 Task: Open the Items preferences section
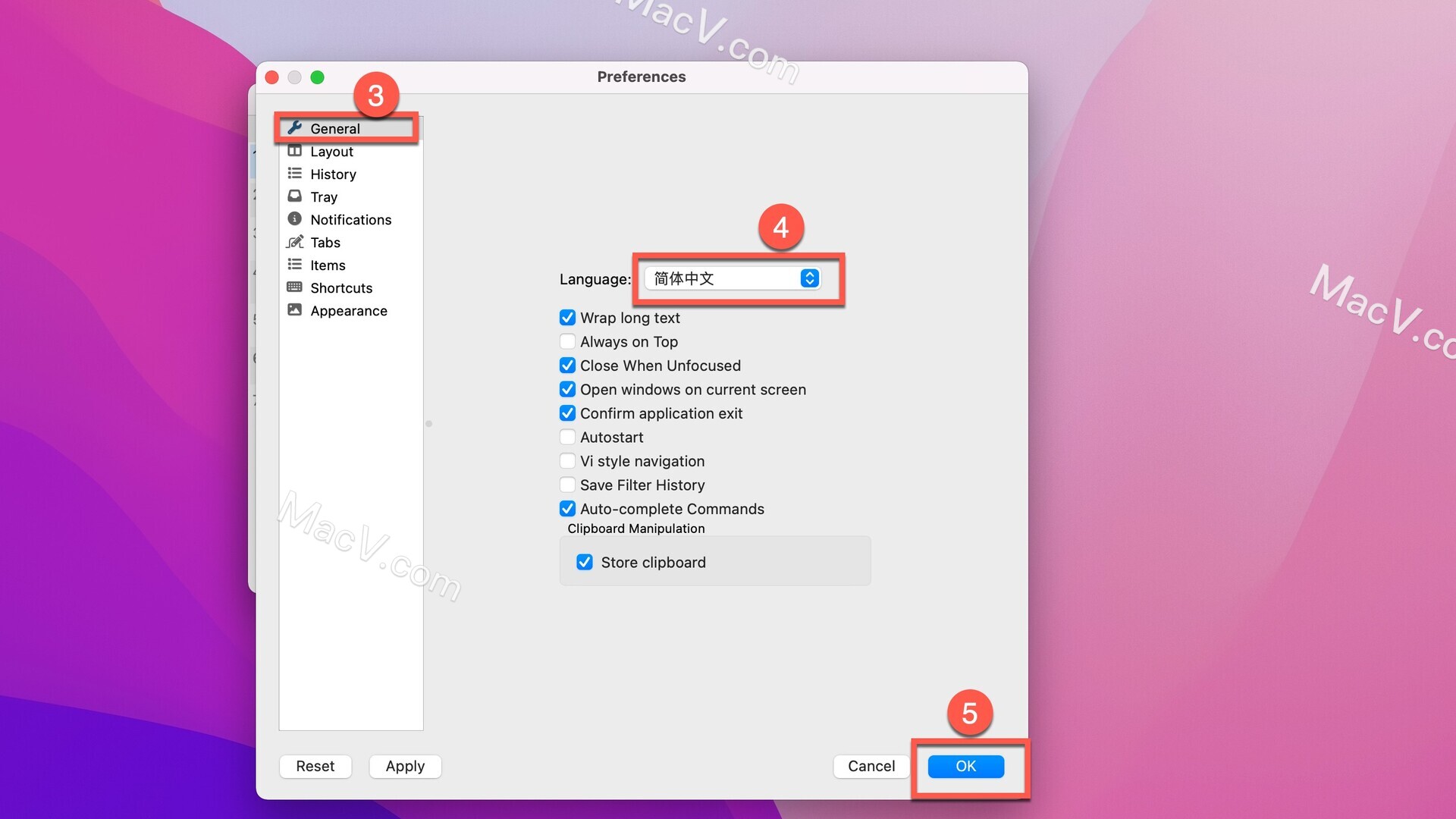[328, 264]
